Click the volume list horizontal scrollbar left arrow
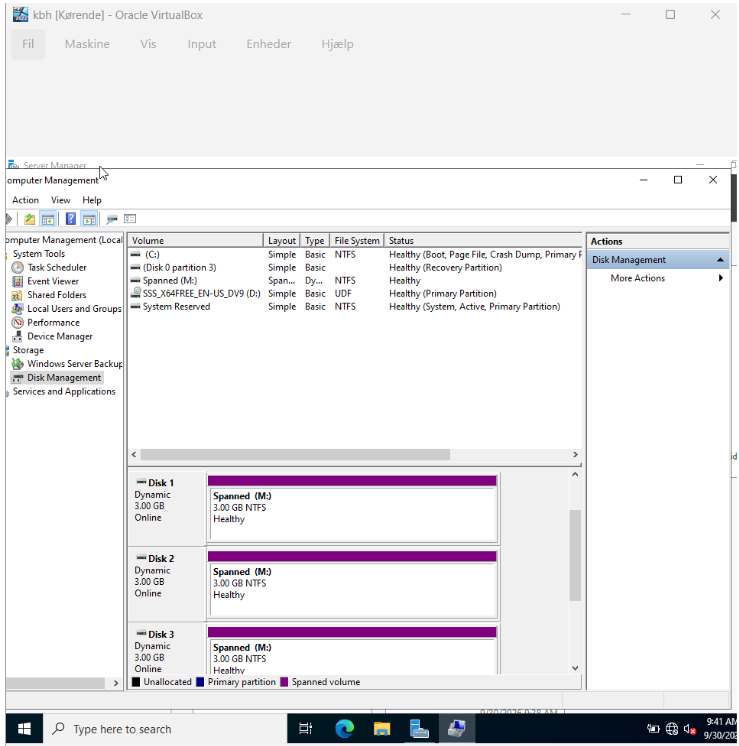Image resolution: width=739 pixels, height=746 pixels. 134,455
